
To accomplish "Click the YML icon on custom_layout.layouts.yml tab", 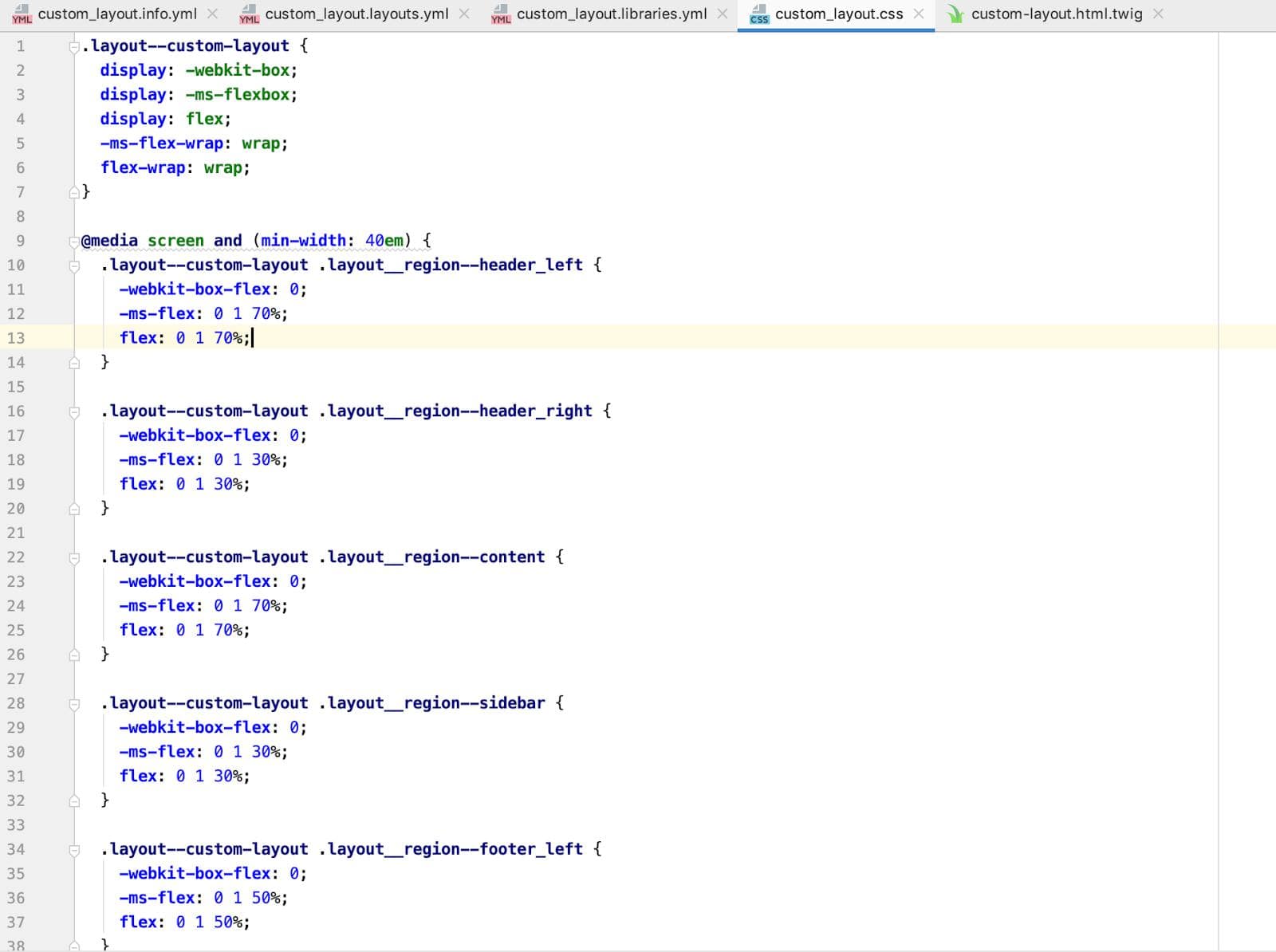I will [249, 14].
